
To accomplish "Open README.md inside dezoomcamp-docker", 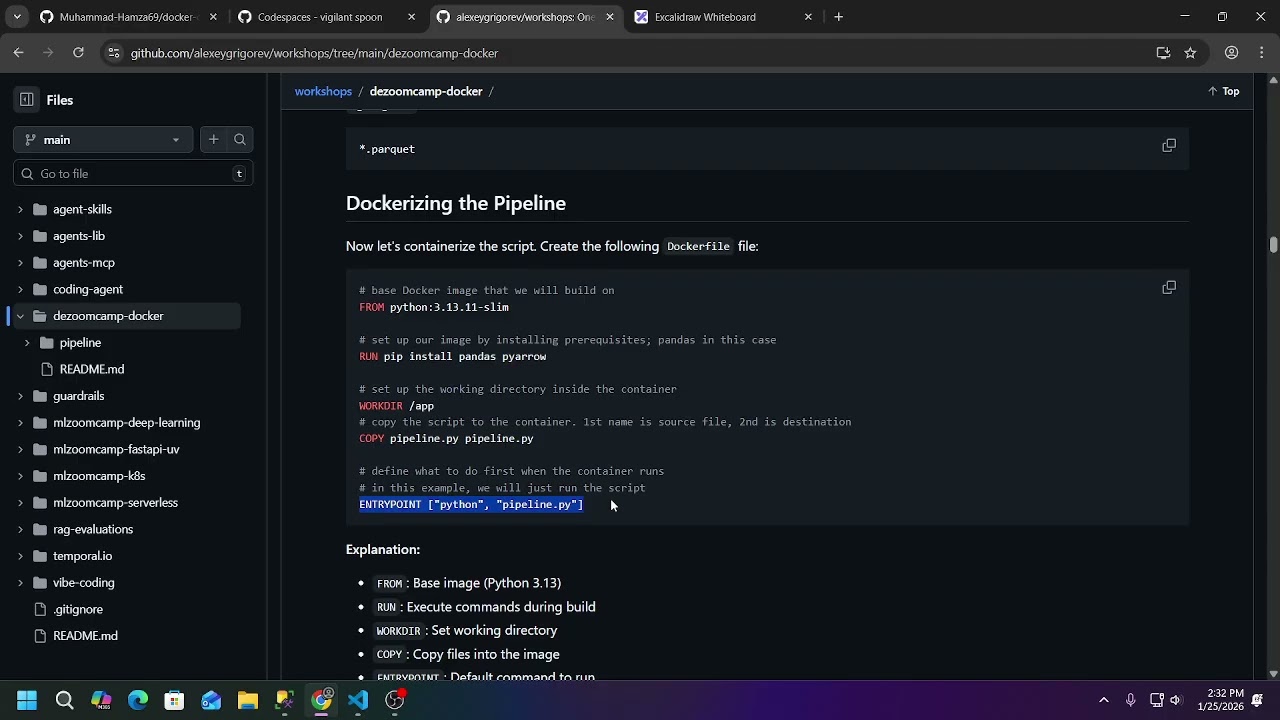I will click(x=92, y=369).
